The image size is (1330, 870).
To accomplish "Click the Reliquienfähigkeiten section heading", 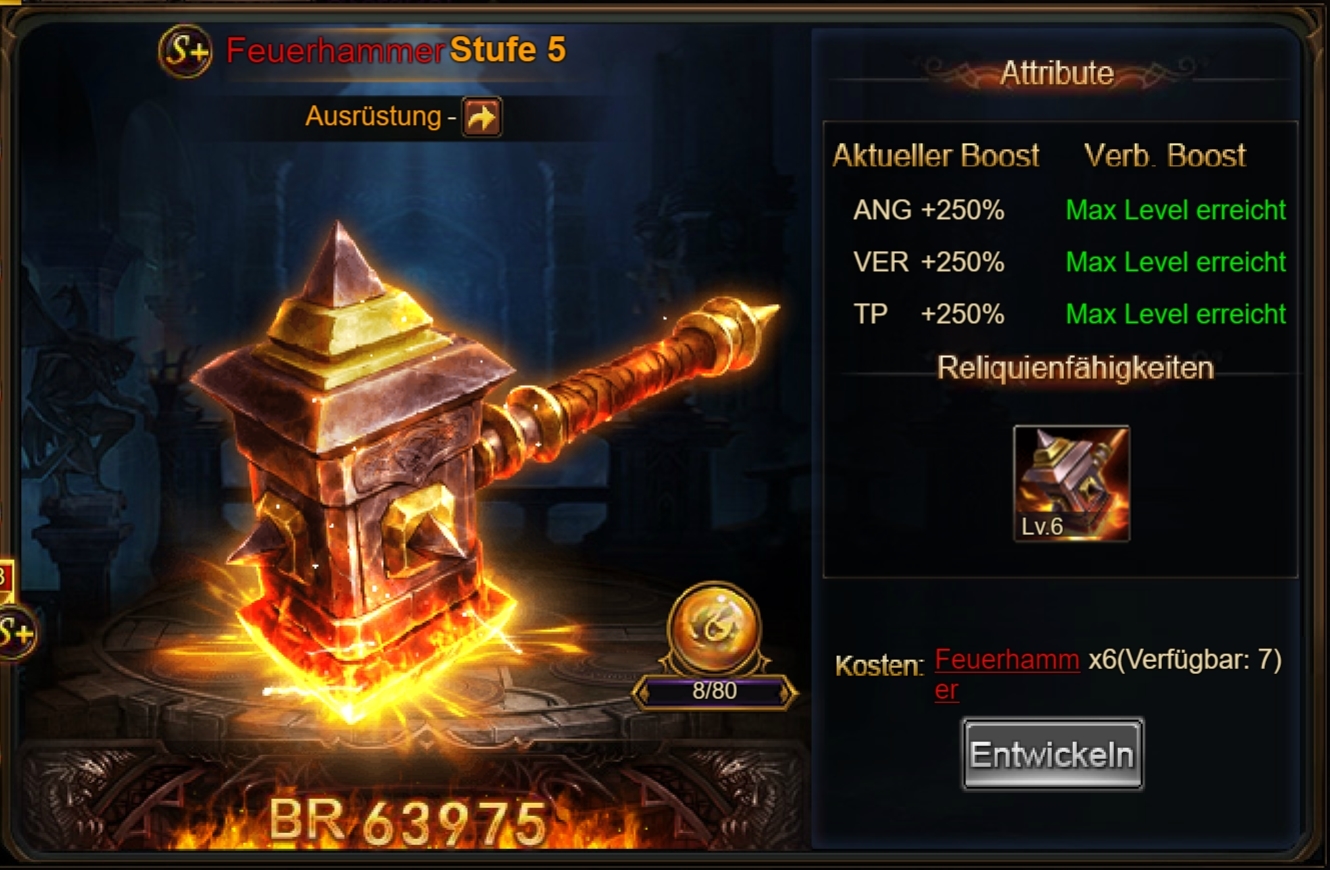I will click(x=1075, y=368).
